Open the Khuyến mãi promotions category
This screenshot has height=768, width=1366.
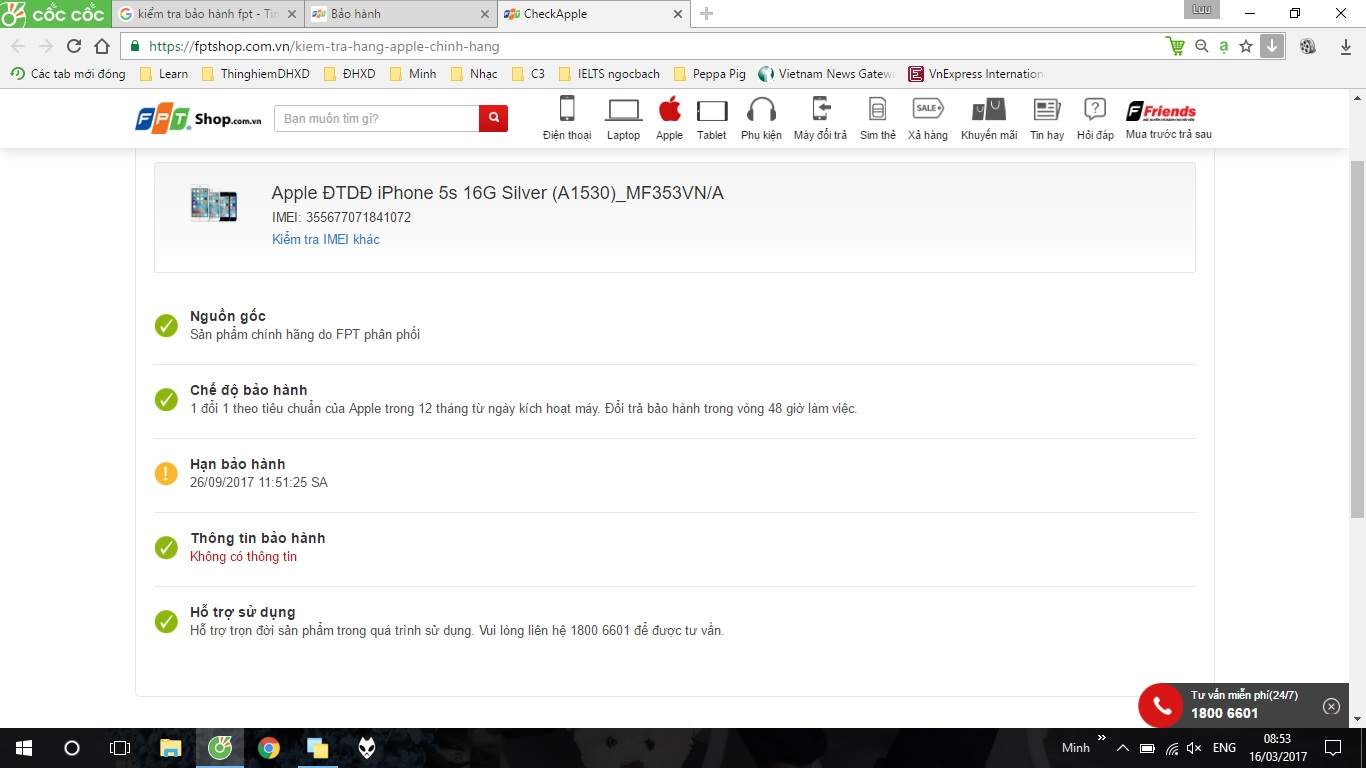coord(989,118)
